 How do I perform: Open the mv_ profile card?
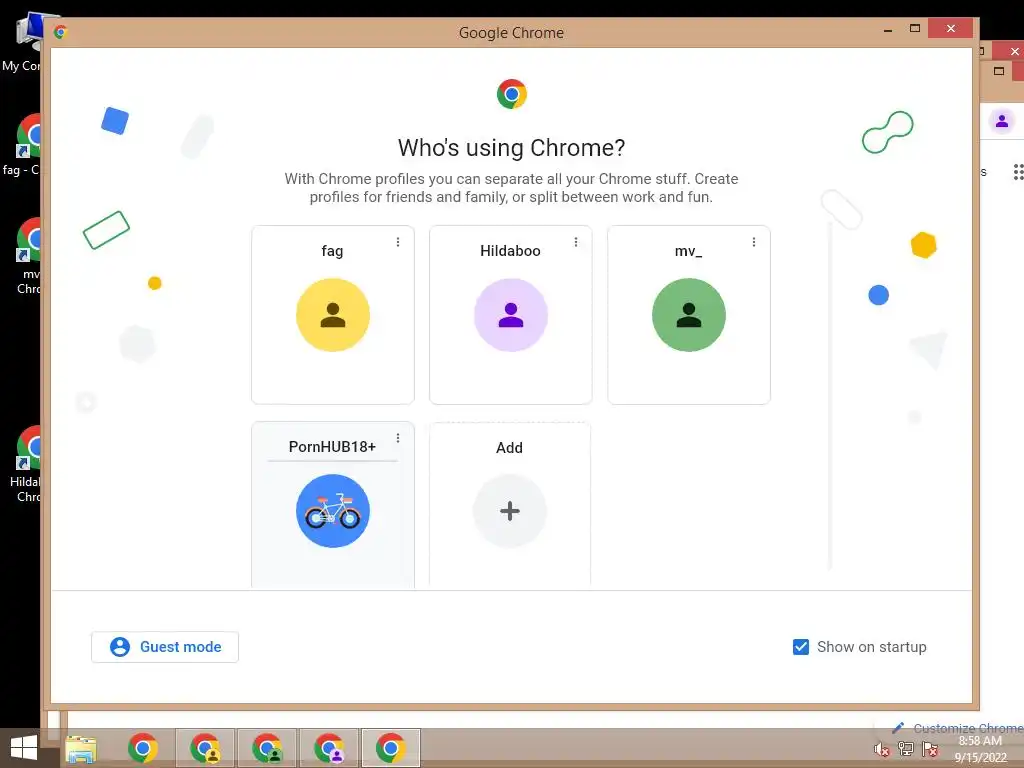[688, 315]
